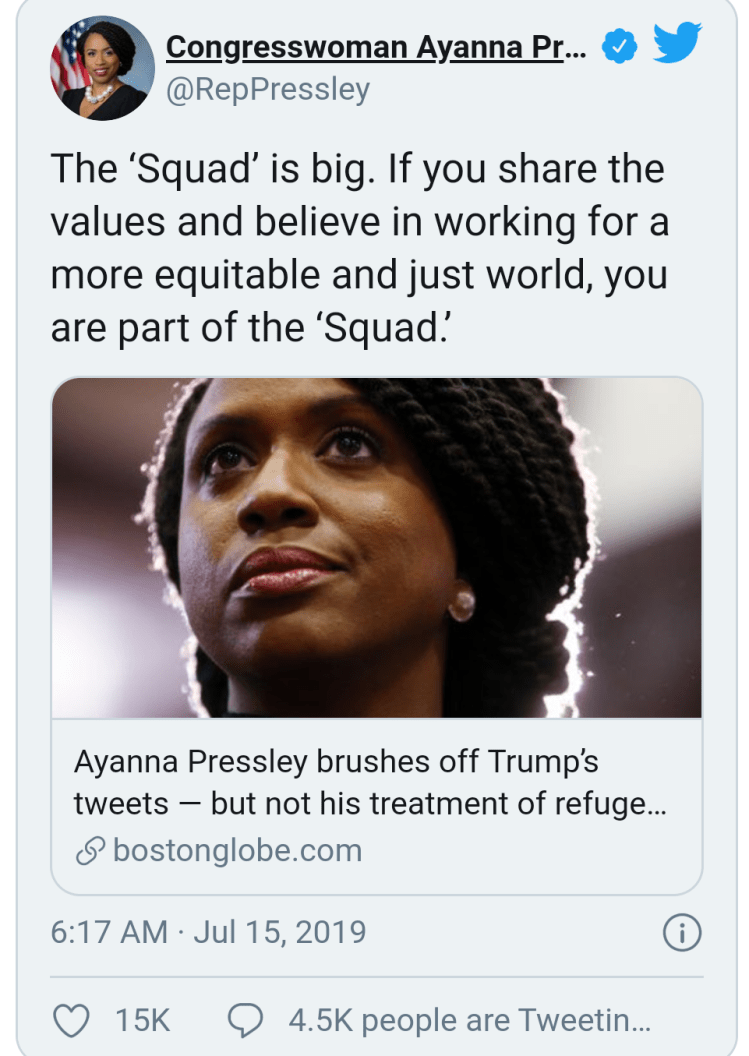Click the chain-link icon beside bostonglobe.com
The image size is (749, 1056).
(x=89, y=851)
